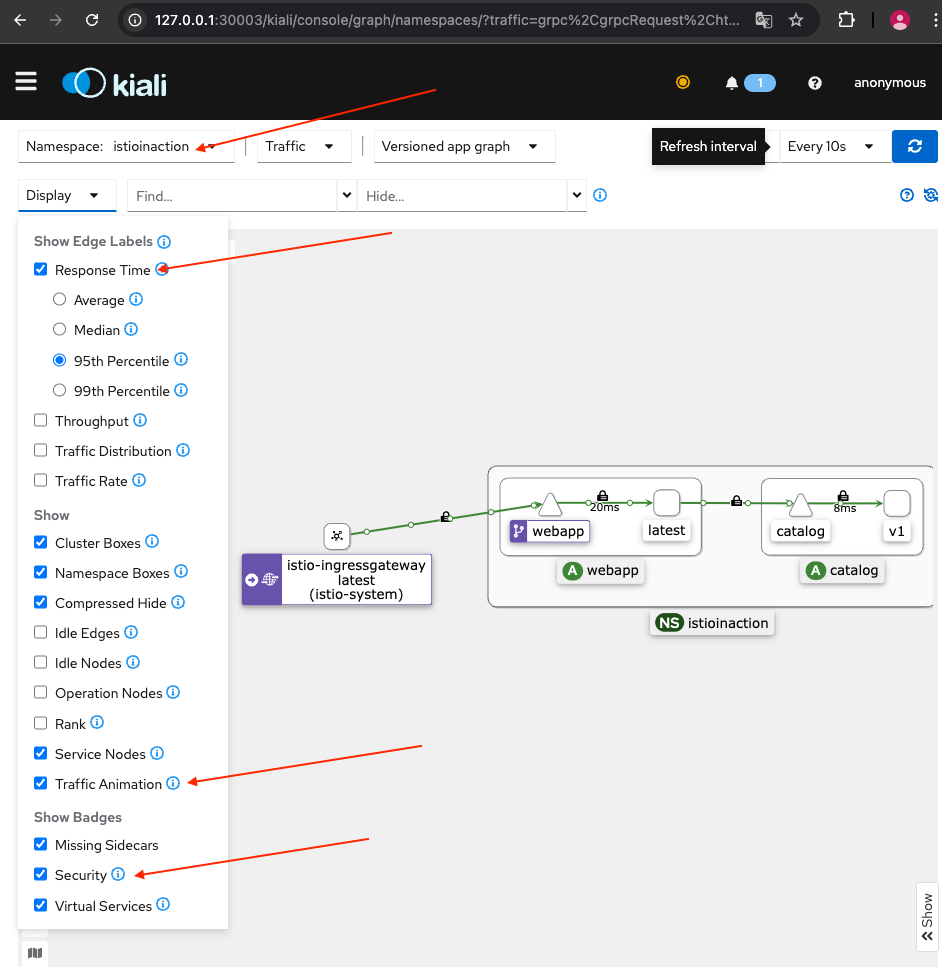
Task: Click the 8ms edge label
Action: [x=845, y=508]
